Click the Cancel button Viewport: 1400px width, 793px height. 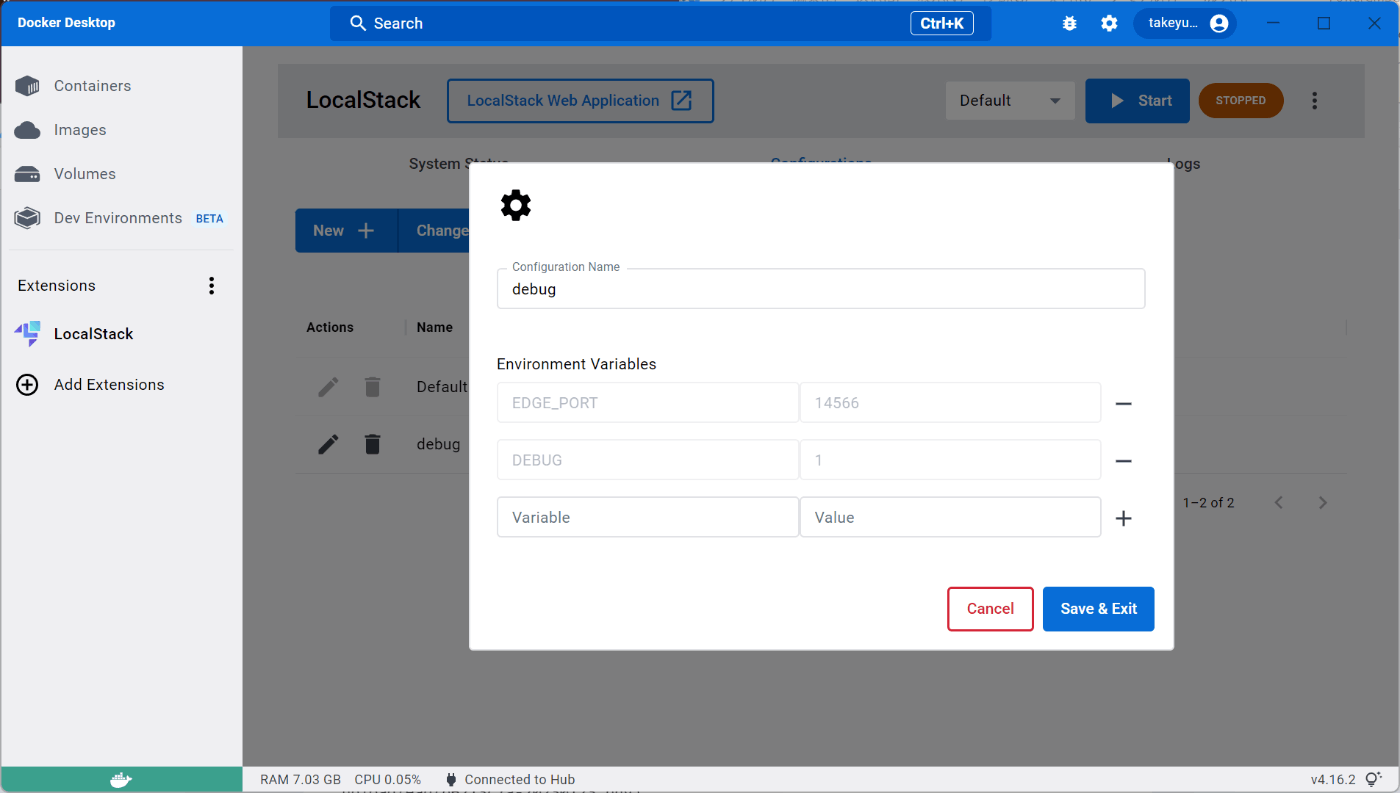(x=990, y=609)
